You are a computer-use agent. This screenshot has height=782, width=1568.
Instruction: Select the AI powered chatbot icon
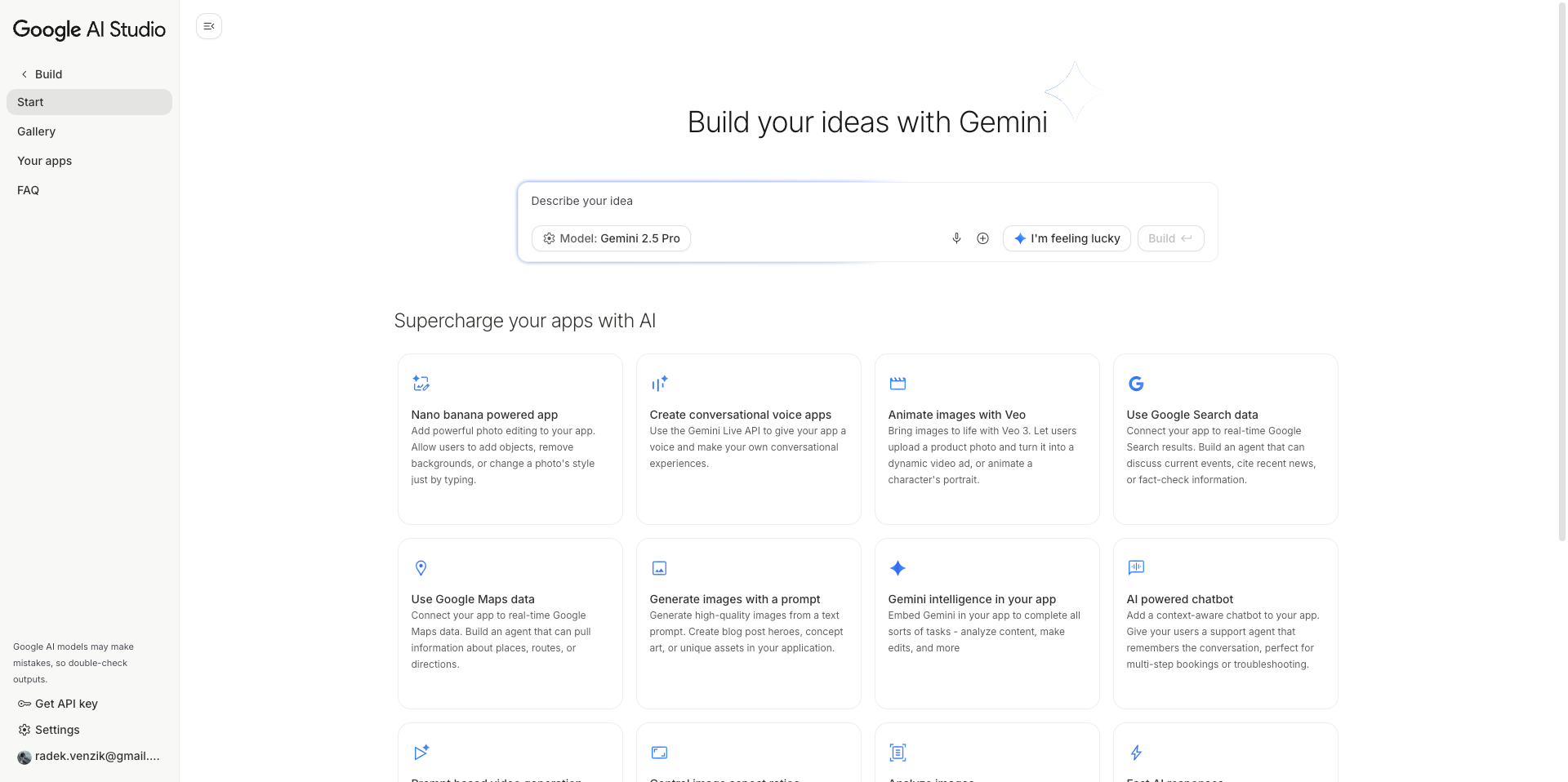tap(1136, 567)
